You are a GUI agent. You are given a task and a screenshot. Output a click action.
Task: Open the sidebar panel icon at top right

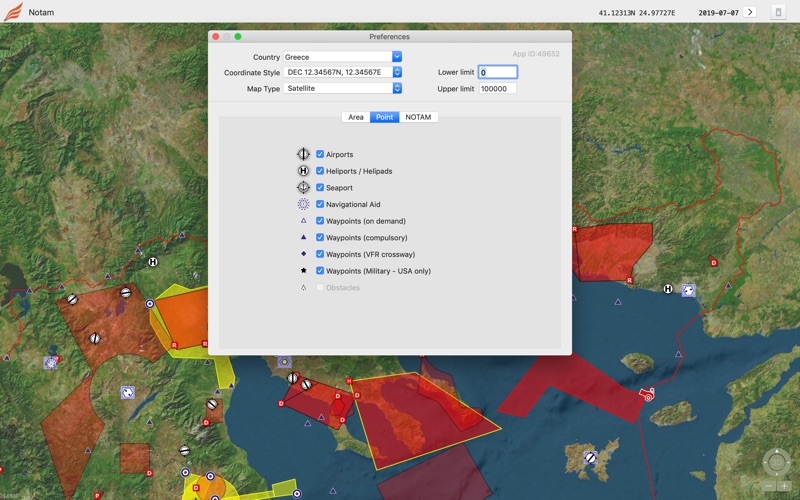(x=779, y=12)
